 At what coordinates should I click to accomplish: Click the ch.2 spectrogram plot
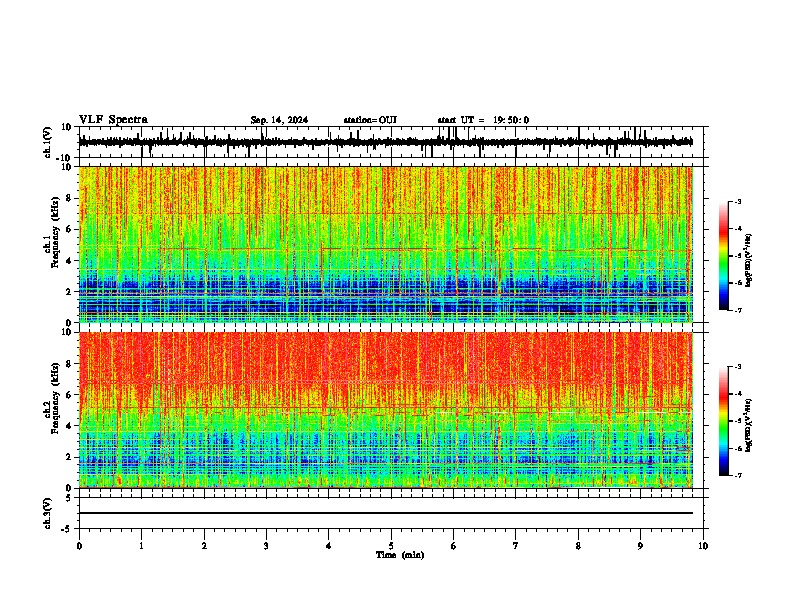386,410
